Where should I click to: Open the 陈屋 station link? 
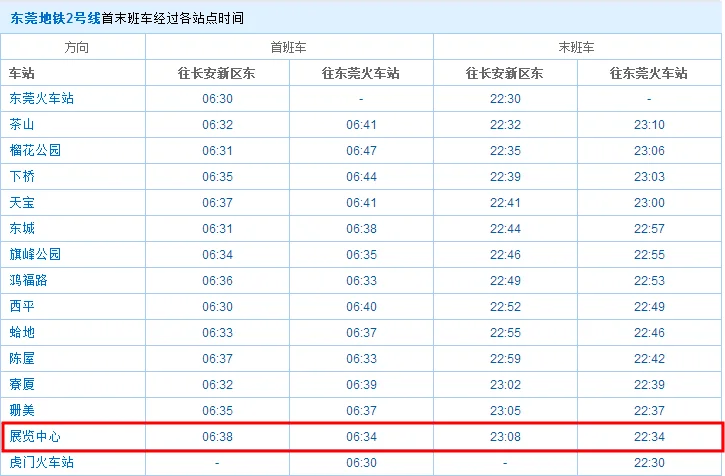coord(22,358)
